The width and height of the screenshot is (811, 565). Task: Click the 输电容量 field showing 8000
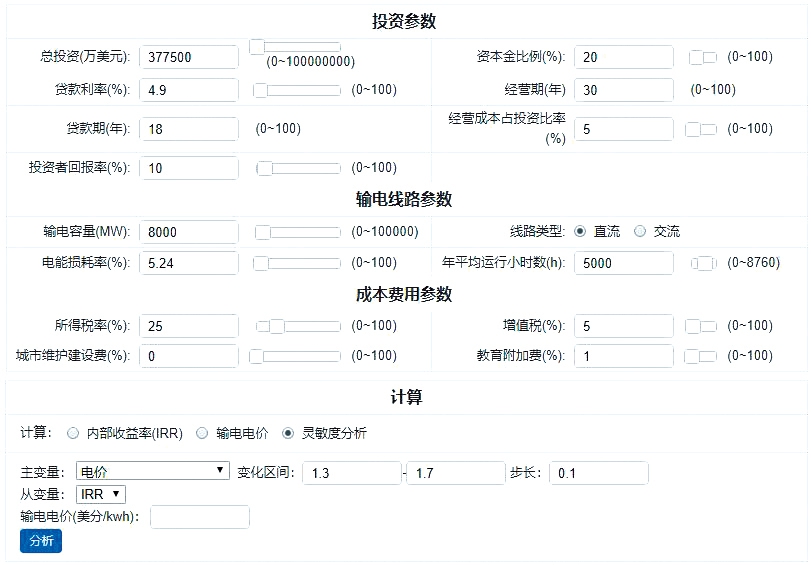pos(189,232)
